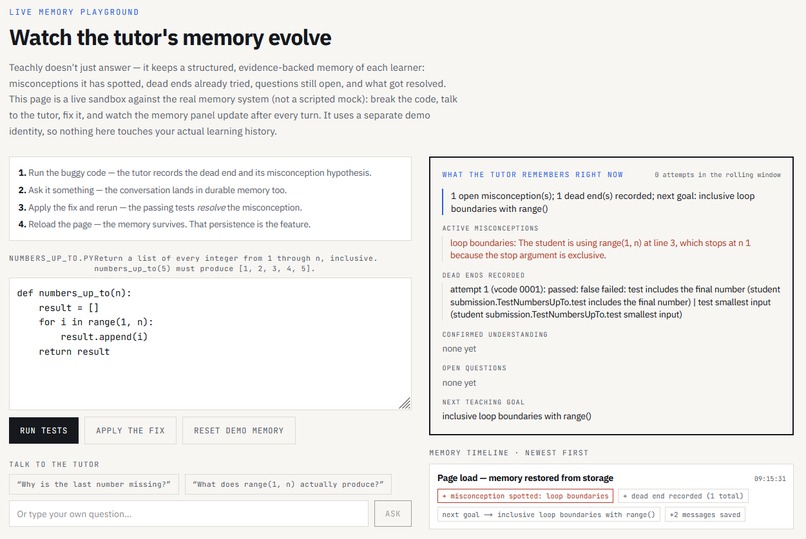806x539 pixels.
Task: Click the code editor resize handle
Action: [x=405, y=403]
